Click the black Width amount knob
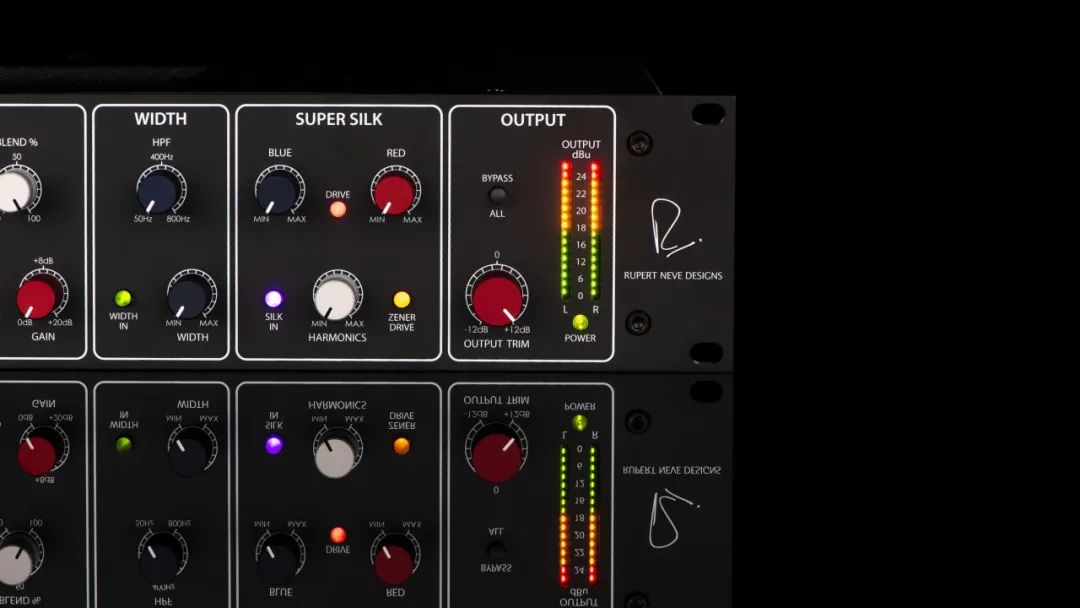The image size is (1080, 608). click(x=190, y=297)
